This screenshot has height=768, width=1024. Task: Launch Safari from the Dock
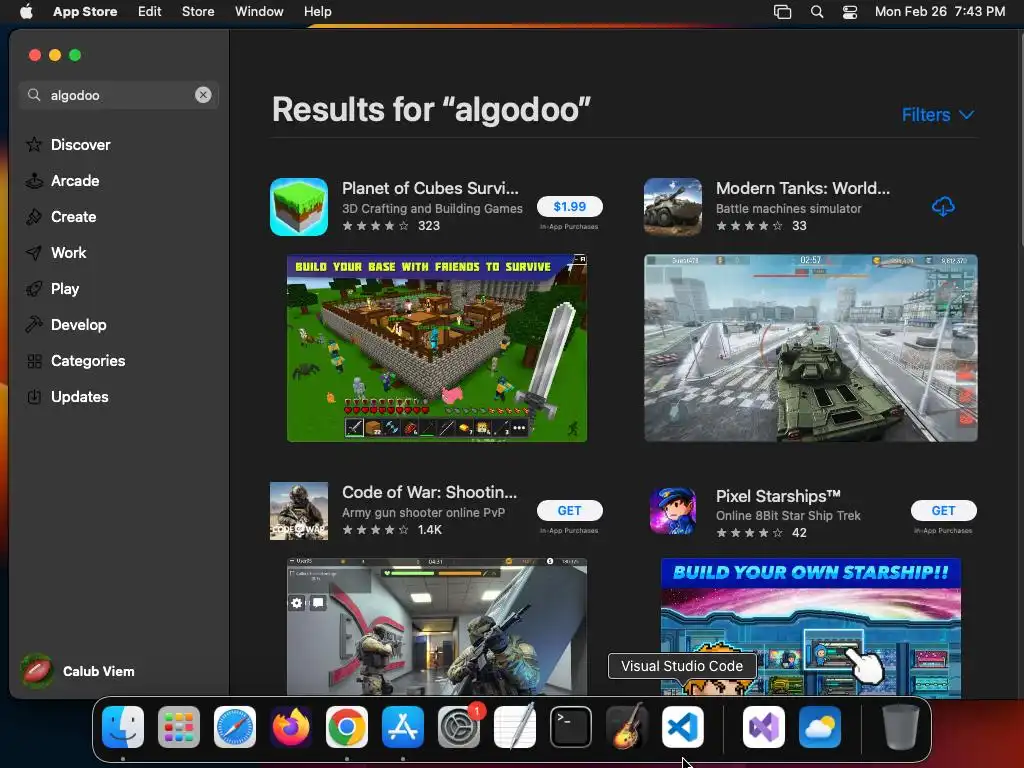235,727
